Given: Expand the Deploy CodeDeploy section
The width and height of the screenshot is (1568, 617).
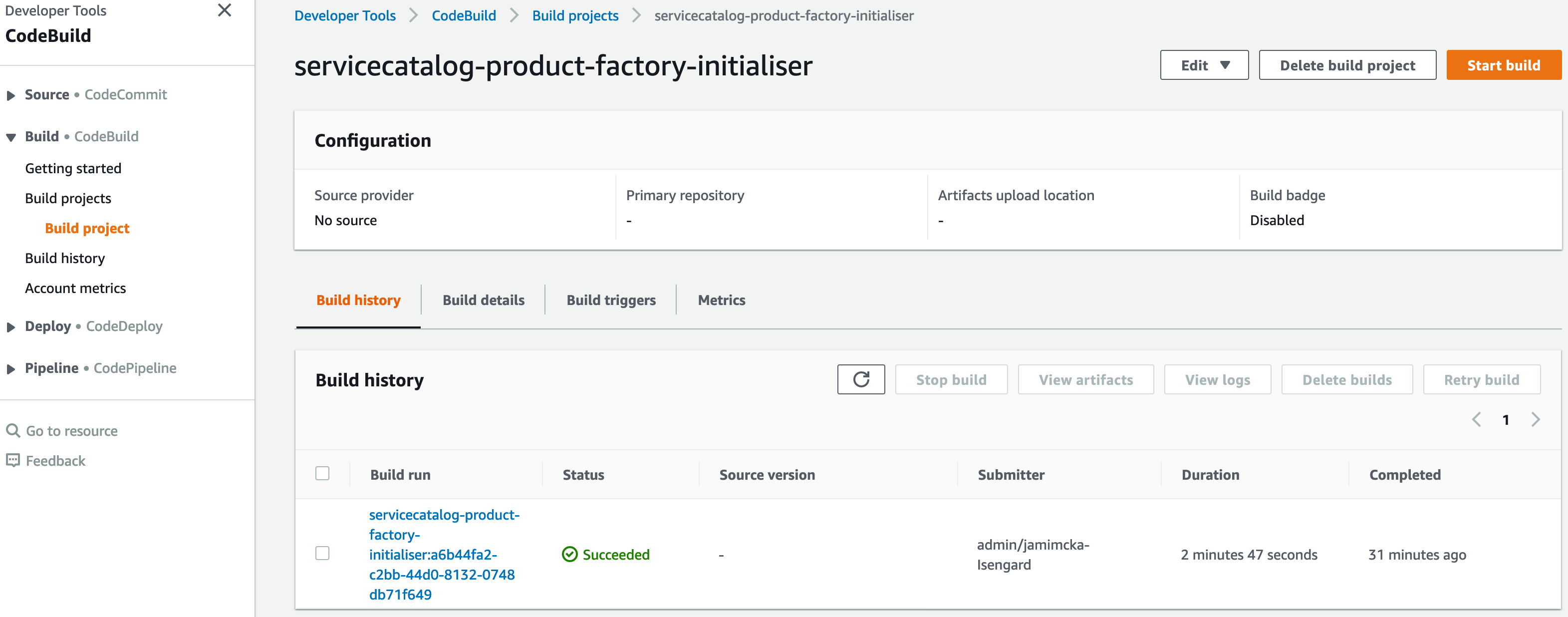Looking at the screenshot, I should (10, 327).
